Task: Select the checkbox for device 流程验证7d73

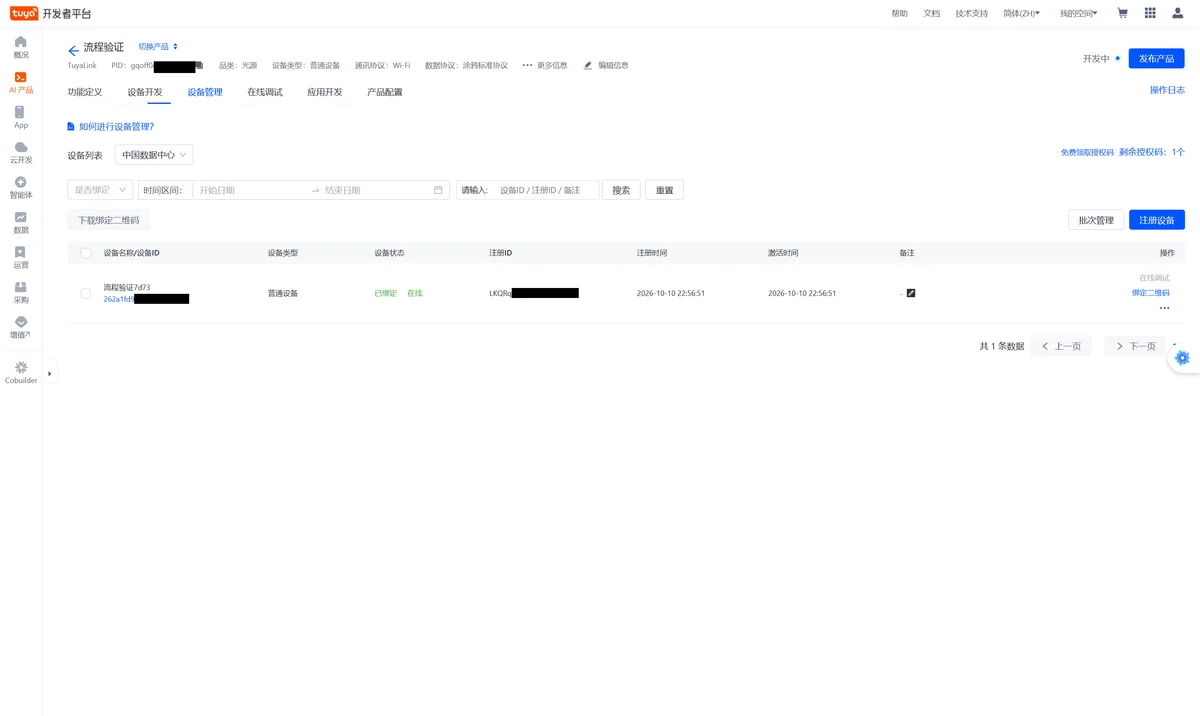Action: coord(86,293)
